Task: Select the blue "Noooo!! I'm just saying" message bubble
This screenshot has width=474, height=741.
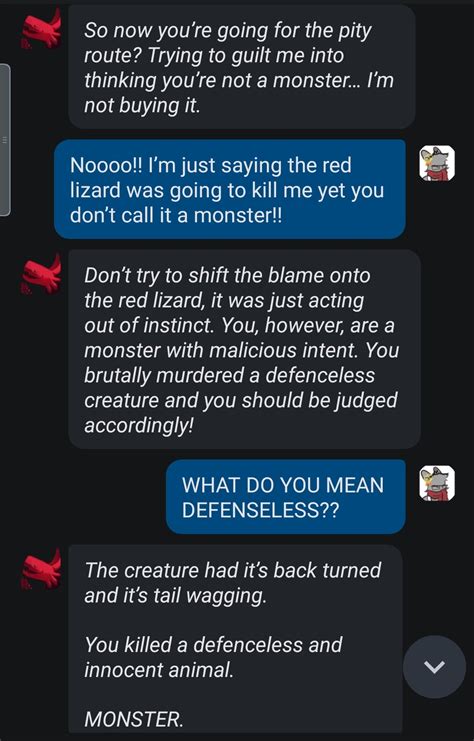Action: (x=230, y=189)
